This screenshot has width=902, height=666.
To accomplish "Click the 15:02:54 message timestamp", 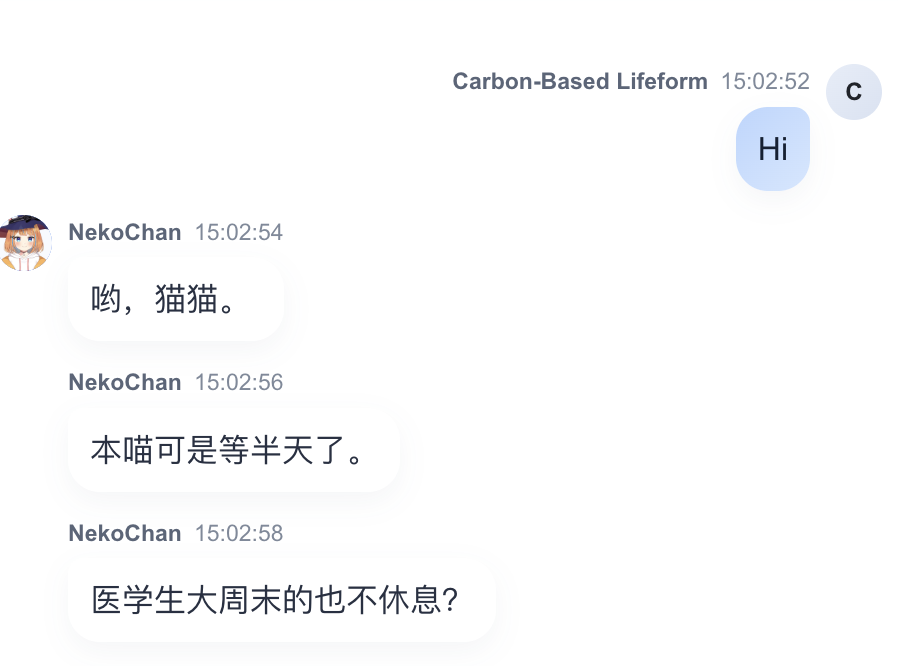I will (239, 233).
